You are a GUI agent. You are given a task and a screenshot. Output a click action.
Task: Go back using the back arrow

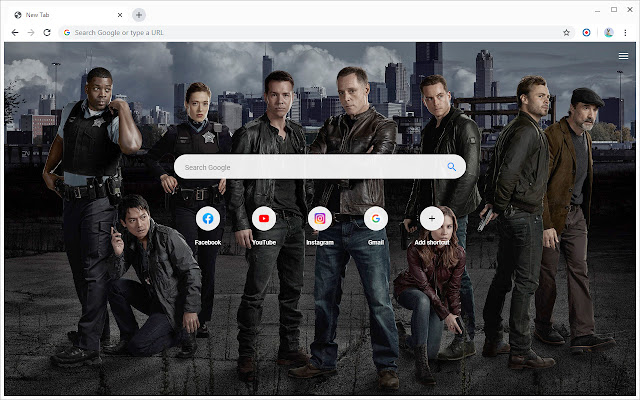15,32
